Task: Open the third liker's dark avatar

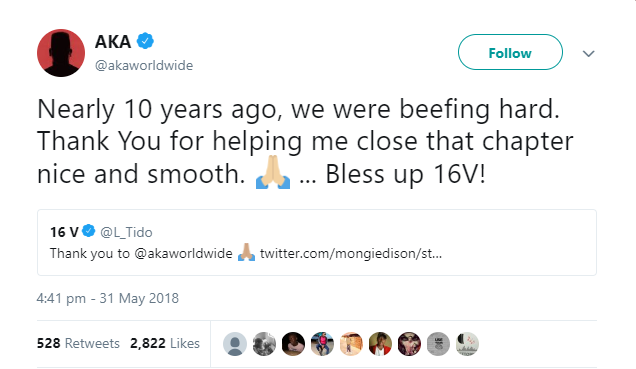Action: point(293,344)
